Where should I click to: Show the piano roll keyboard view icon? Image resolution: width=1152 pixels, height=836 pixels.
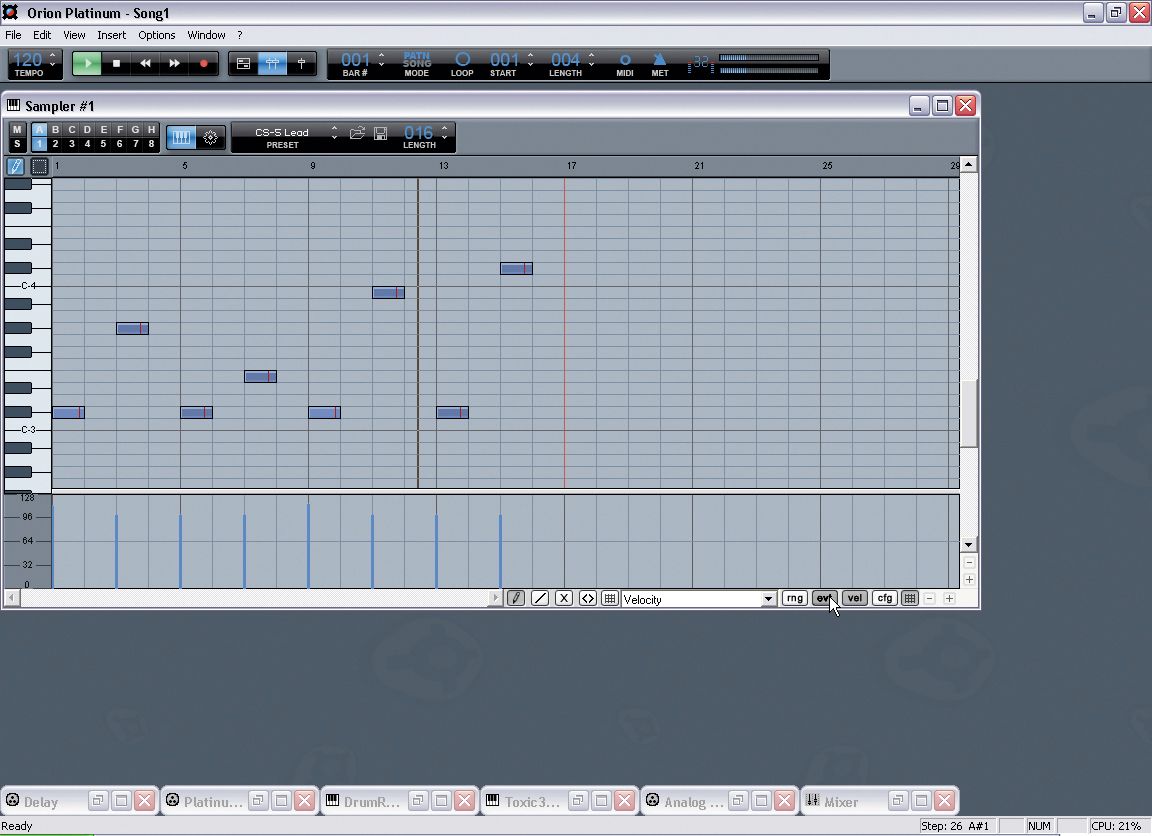181,137
